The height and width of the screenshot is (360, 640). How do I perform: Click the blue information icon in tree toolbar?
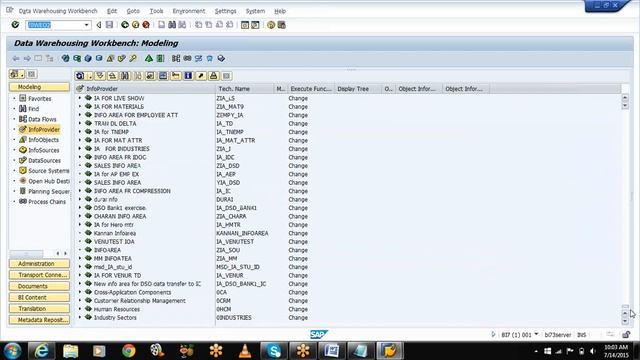[x=188, y=76]
